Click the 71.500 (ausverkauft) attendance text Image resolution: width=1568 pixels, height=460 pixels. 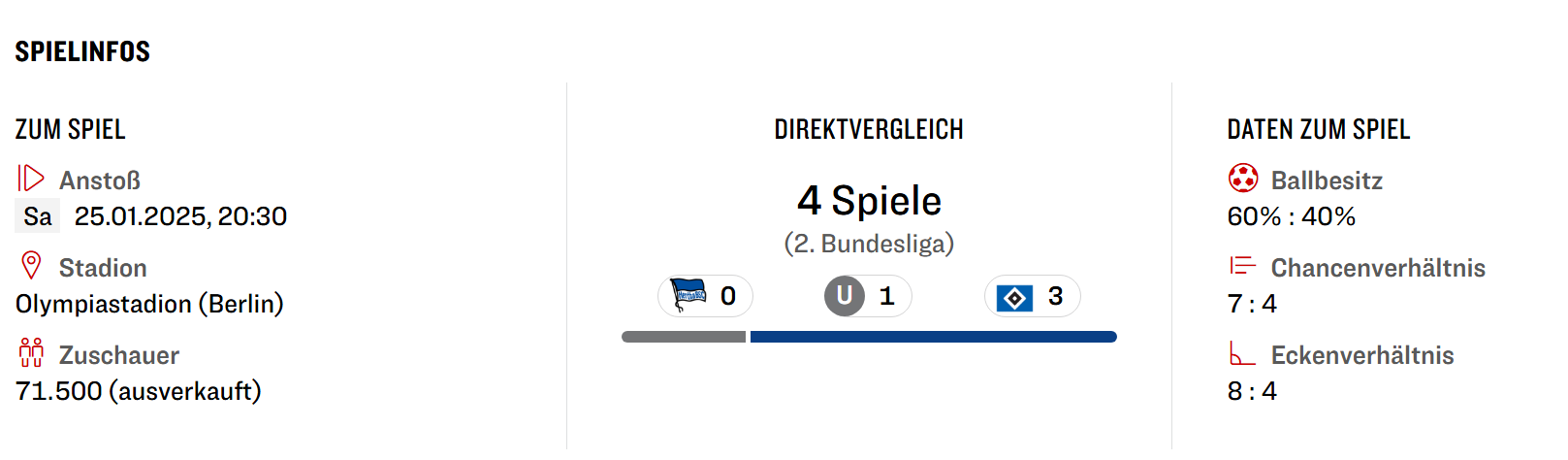[139, 391]
